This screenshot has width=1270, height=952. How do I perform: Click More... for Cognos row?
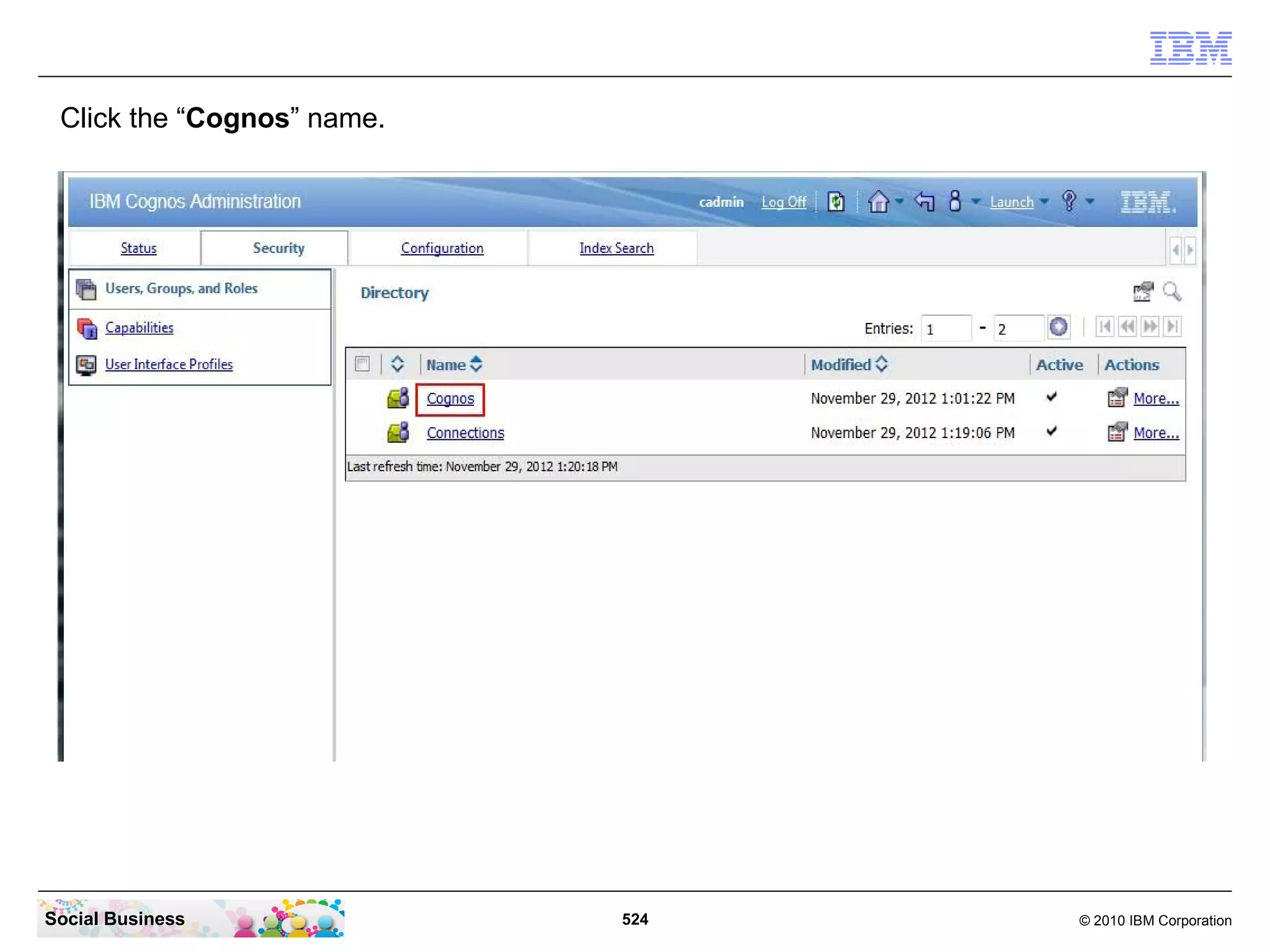(1156, 399)
